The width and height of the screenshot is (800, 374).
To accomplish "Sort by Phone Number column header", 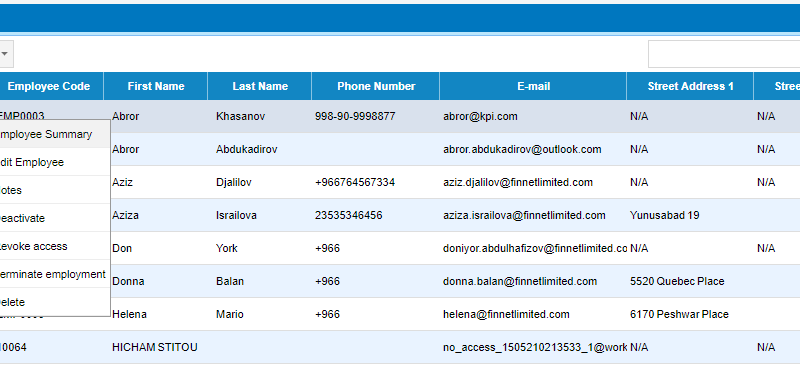I will point(376,86).
